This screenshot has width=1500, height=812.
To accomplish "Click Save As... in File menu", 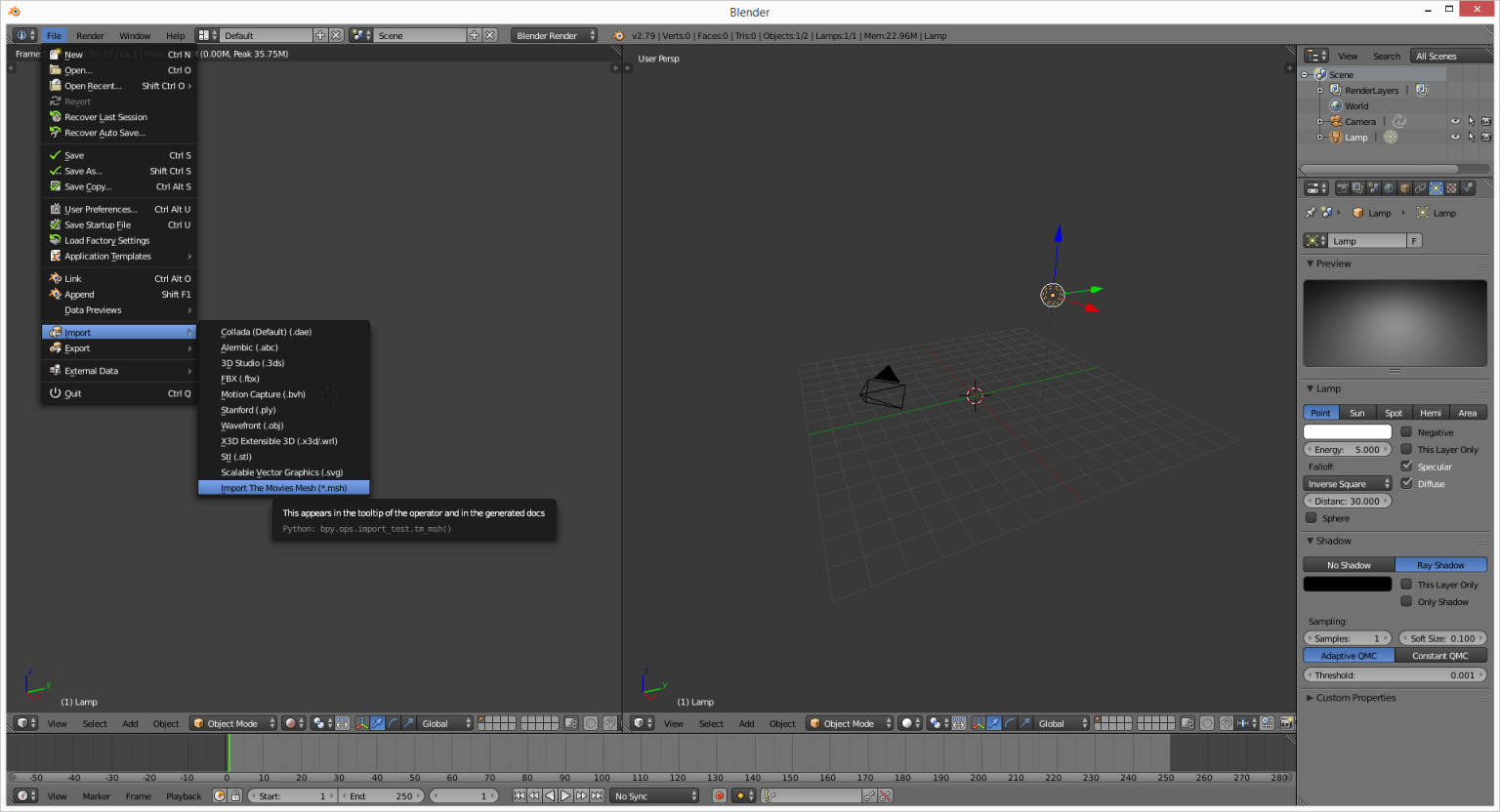I will (119, 171).
